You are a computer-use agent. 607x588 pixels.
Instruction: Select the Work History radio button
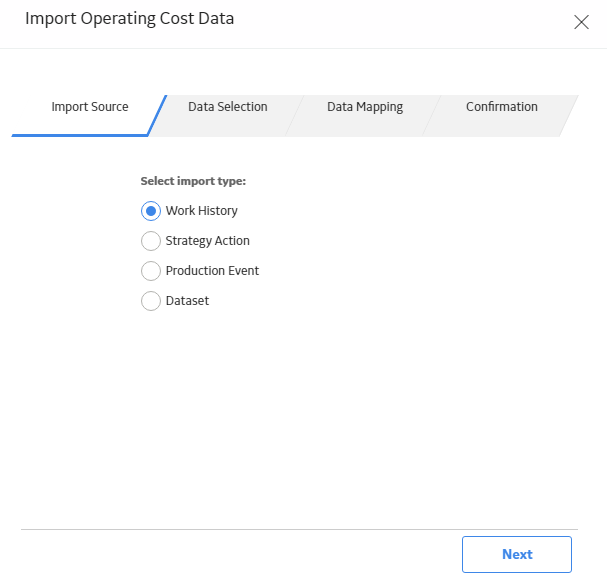(x=151, y=211)
